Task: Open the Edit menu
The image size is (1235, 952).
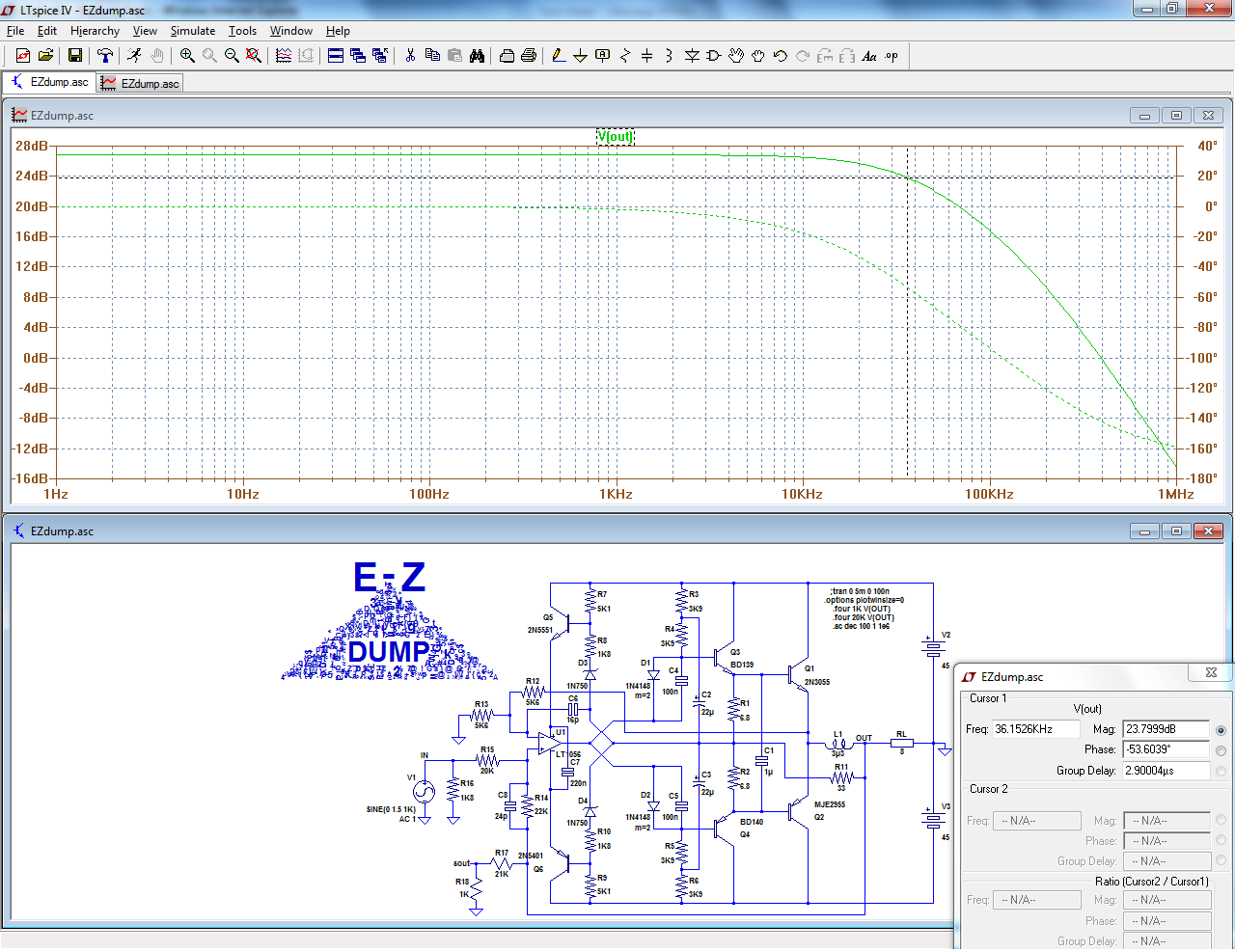Action: coord(47,31)
